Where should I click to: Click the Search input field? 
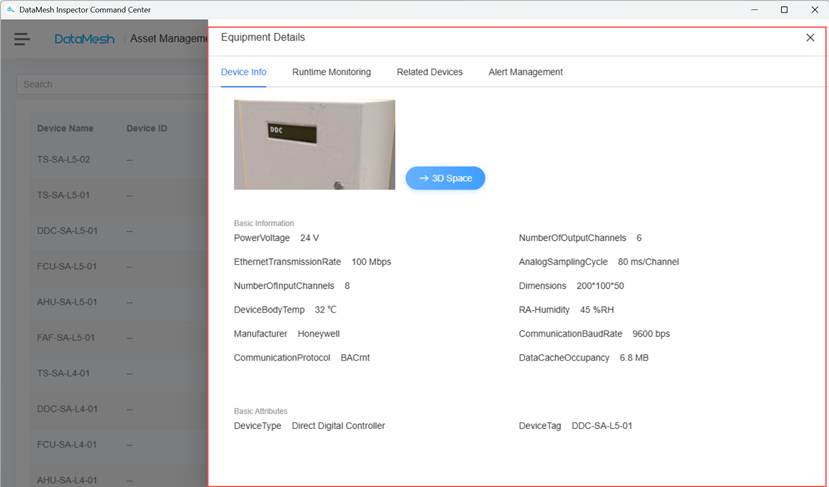pyautogui.click(x=110, y=84)
